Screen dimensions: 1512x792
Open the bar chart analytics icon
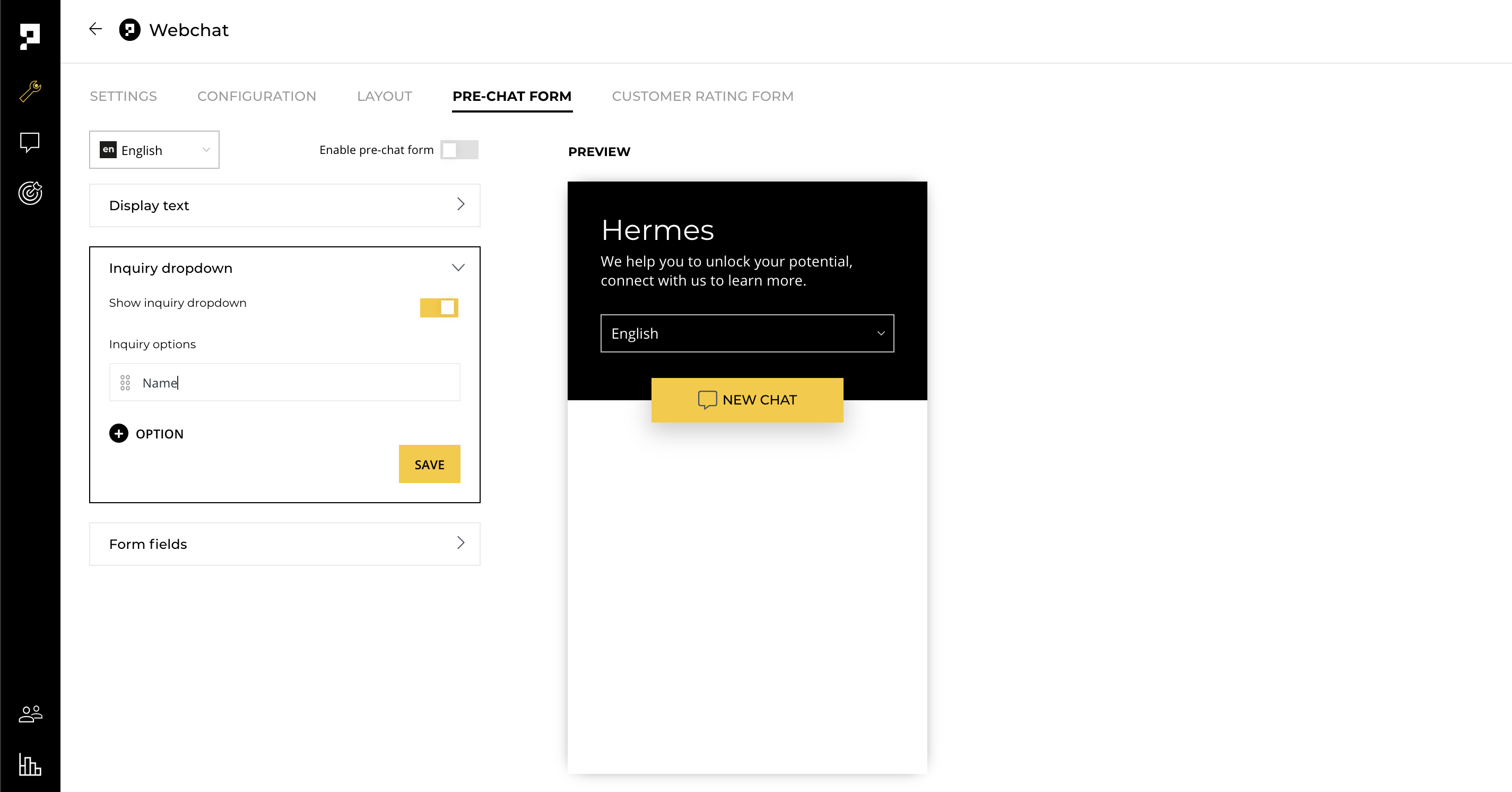(30, 764)
